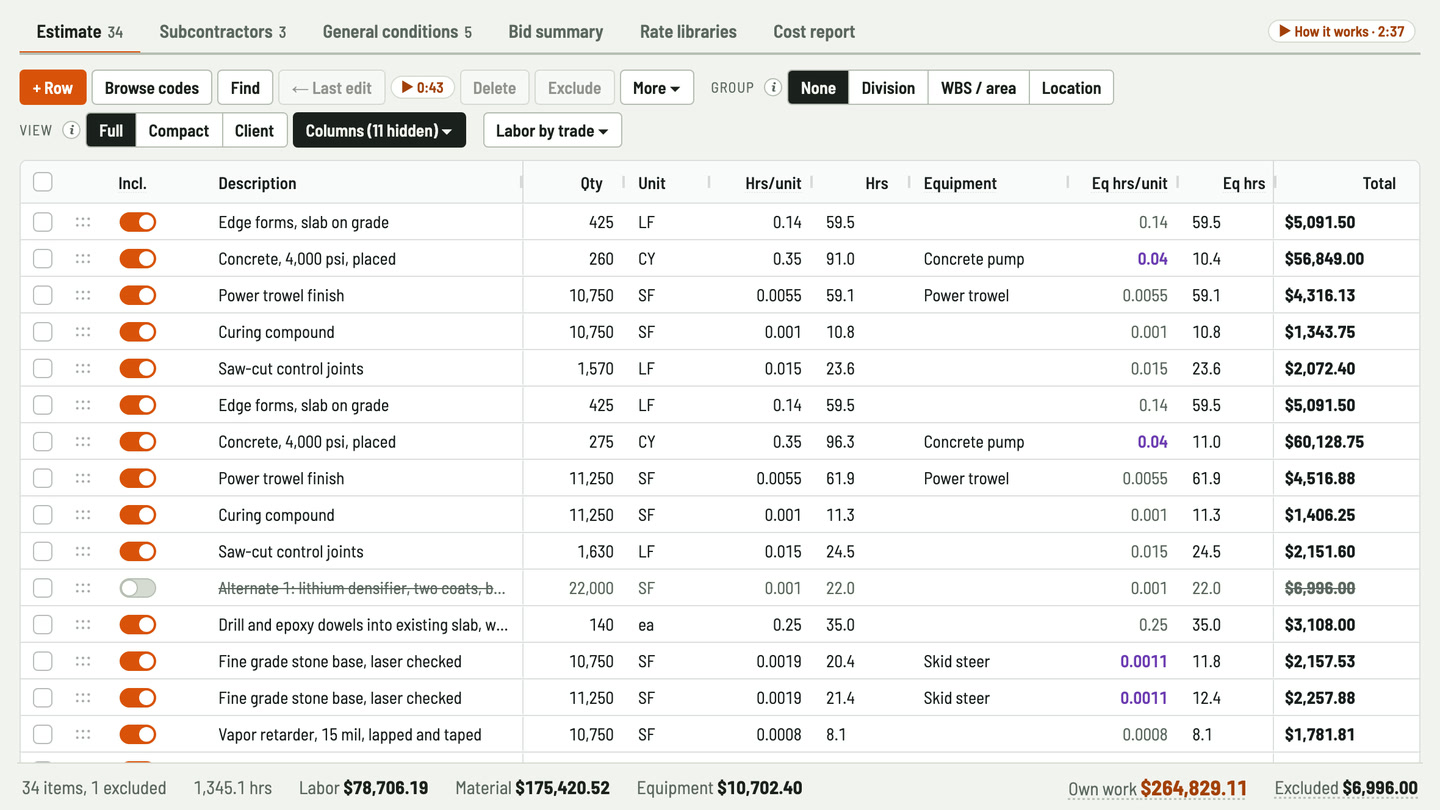Screen dimensions: 1440x810
Task: Open the VIEW info icon
Action: click(71, 130)
